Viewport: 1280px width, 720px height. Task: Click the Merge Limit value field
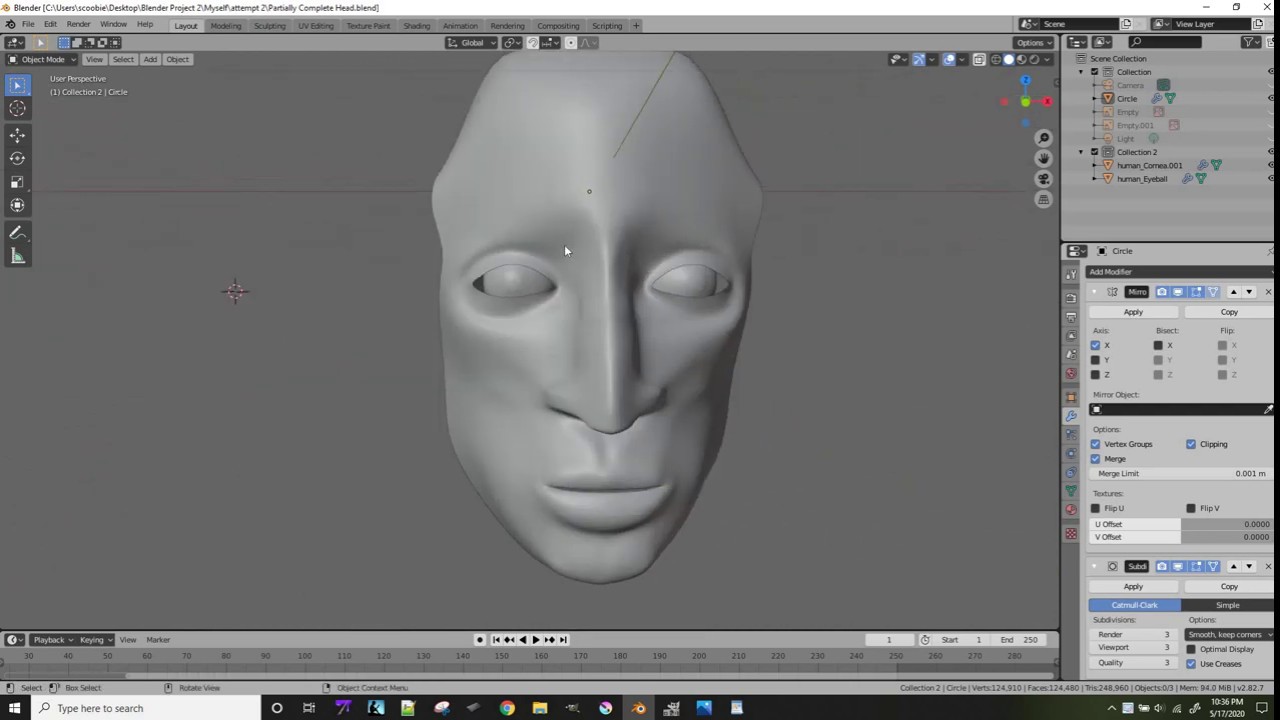pyautogui.click(x=1180, y=474)
